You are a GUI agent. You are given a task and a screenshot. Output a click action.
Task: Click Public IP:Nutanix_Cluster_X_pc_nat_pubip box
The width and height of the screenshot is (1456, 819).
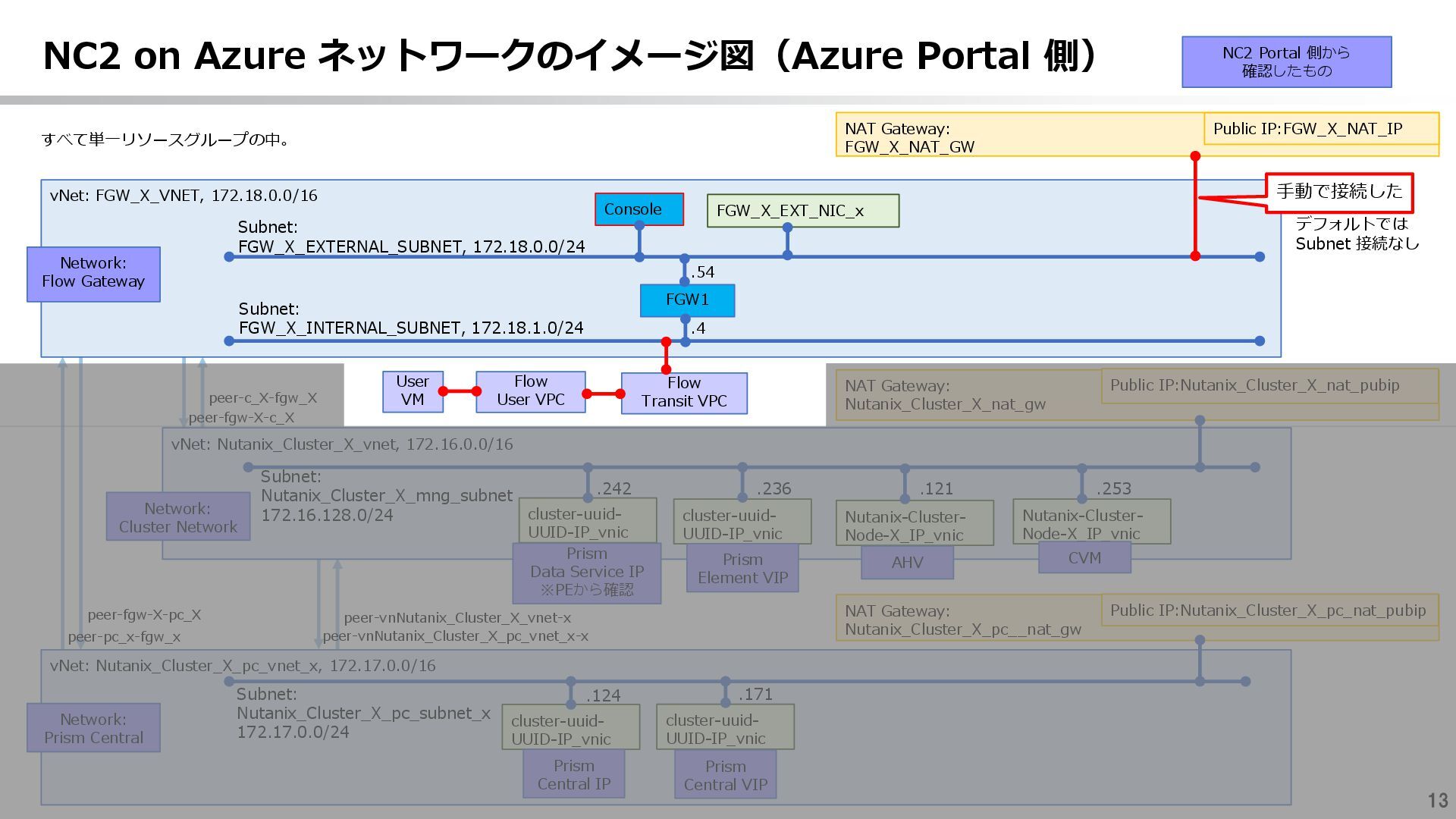[1269, 610]
